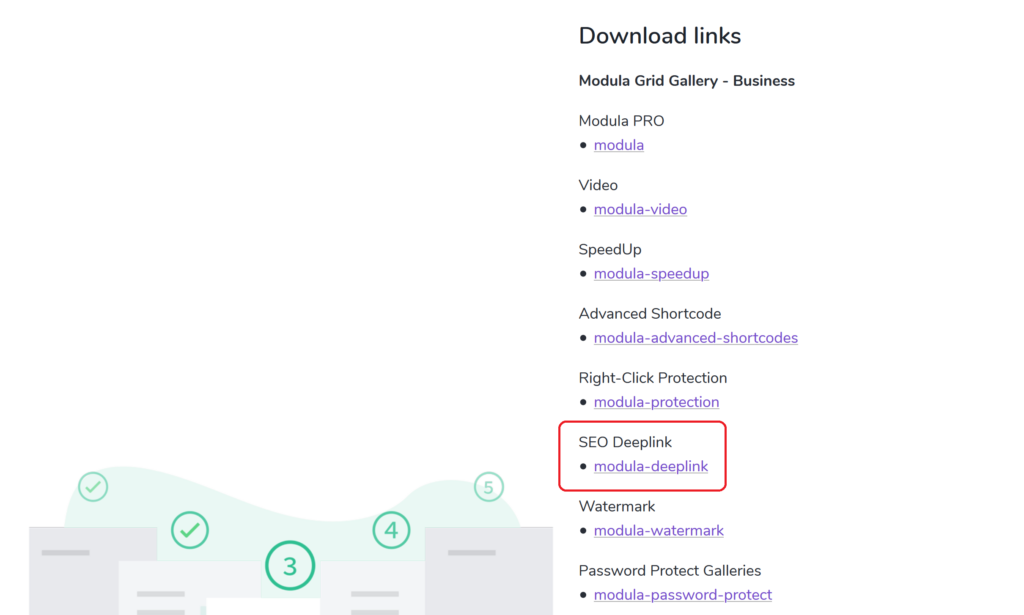Open the modula-password-protect link
The image size is (1024, 615).
[682, 594]
